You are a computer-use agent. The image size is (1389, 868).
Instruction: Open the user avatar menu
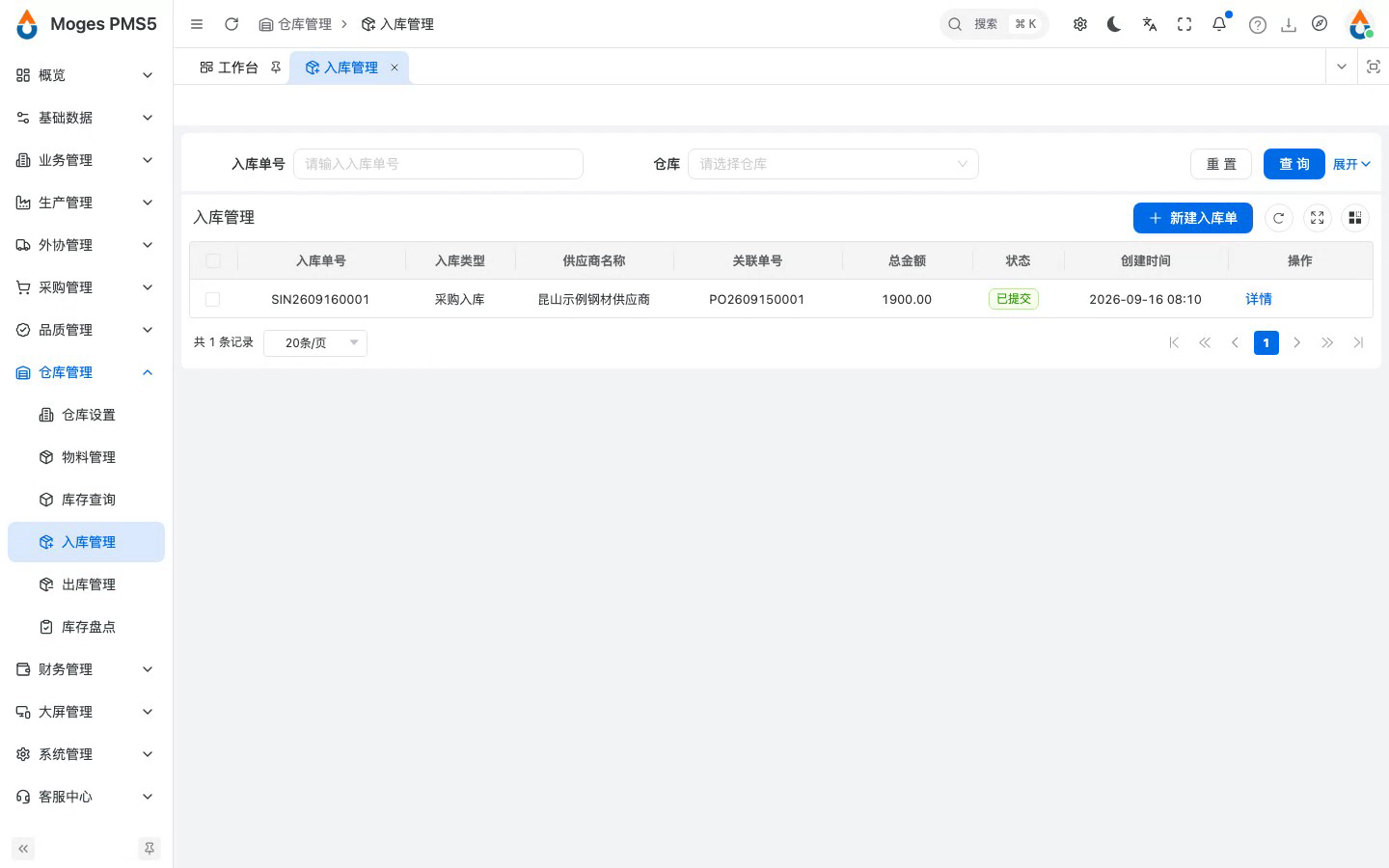(1360, 24)
